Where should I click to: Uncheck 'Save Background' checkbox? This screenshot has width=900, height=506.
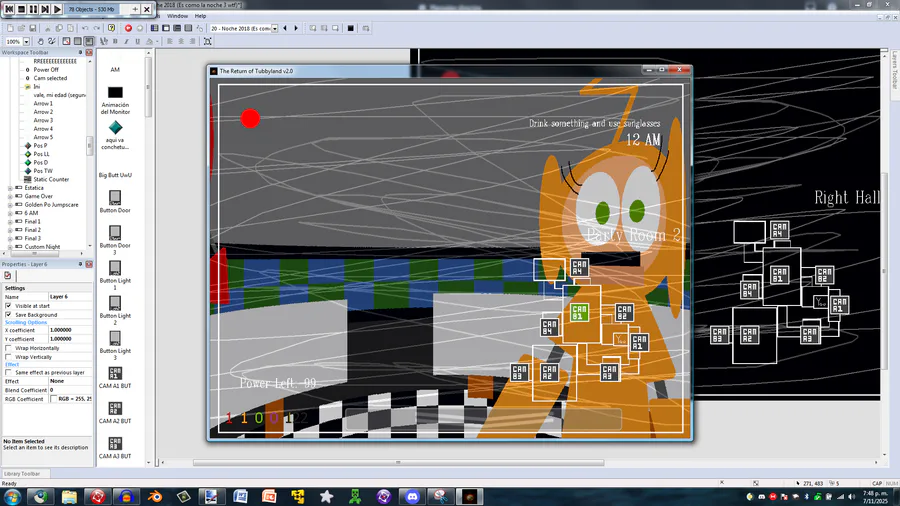point(9,315)
